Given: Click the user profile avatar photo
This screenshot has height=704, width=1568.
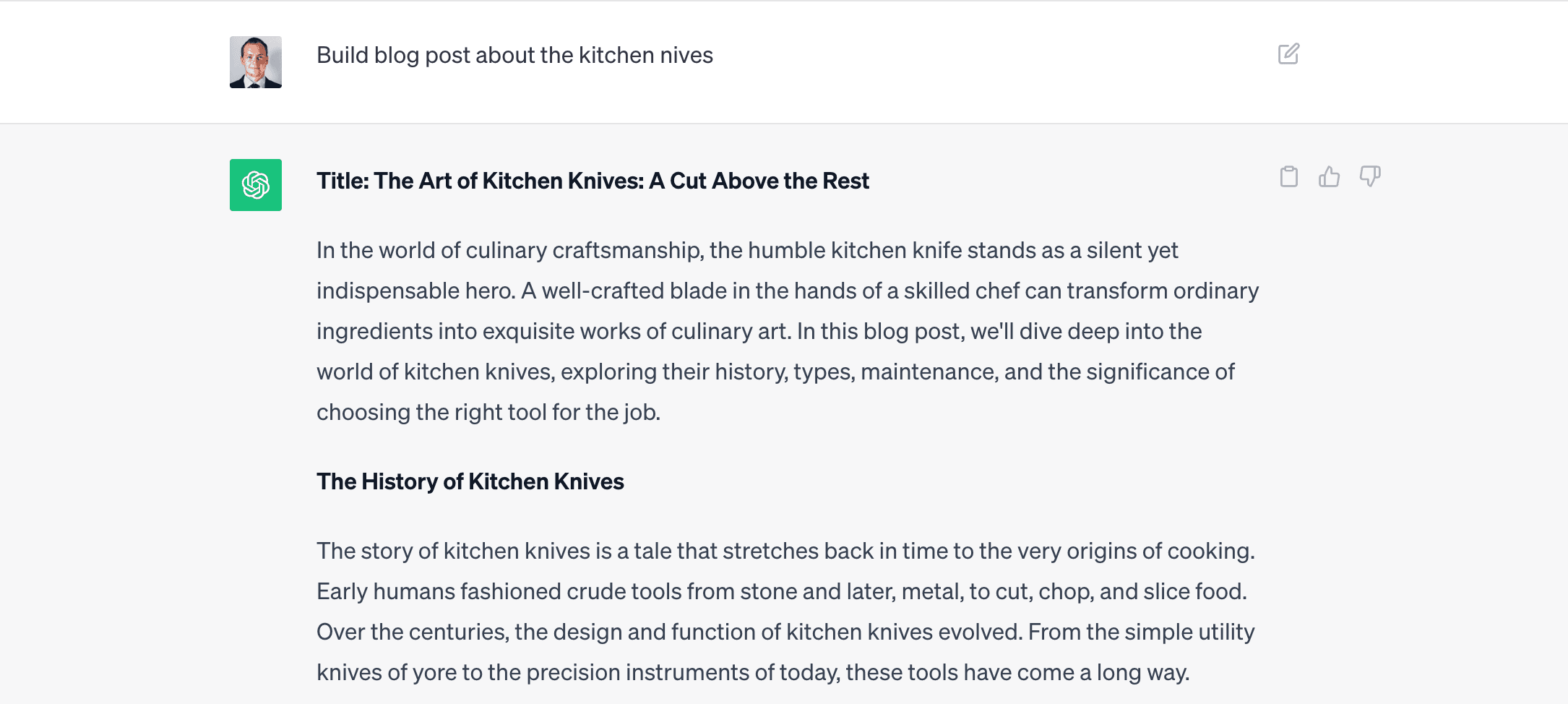Looking at the screenshot, I should point(256,62).
